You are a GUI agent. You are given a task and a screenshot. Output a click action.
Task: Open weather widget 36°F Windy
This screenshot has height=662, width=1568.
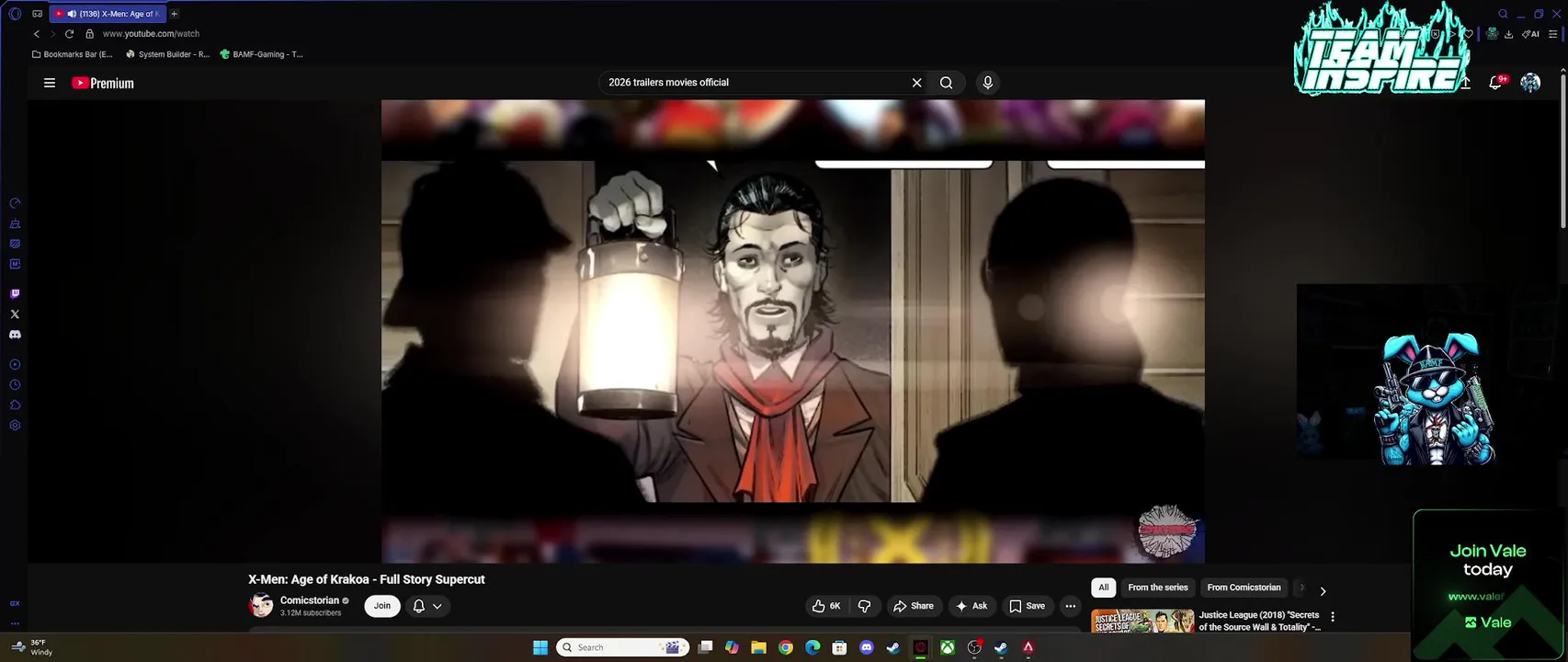click(31, 647)
